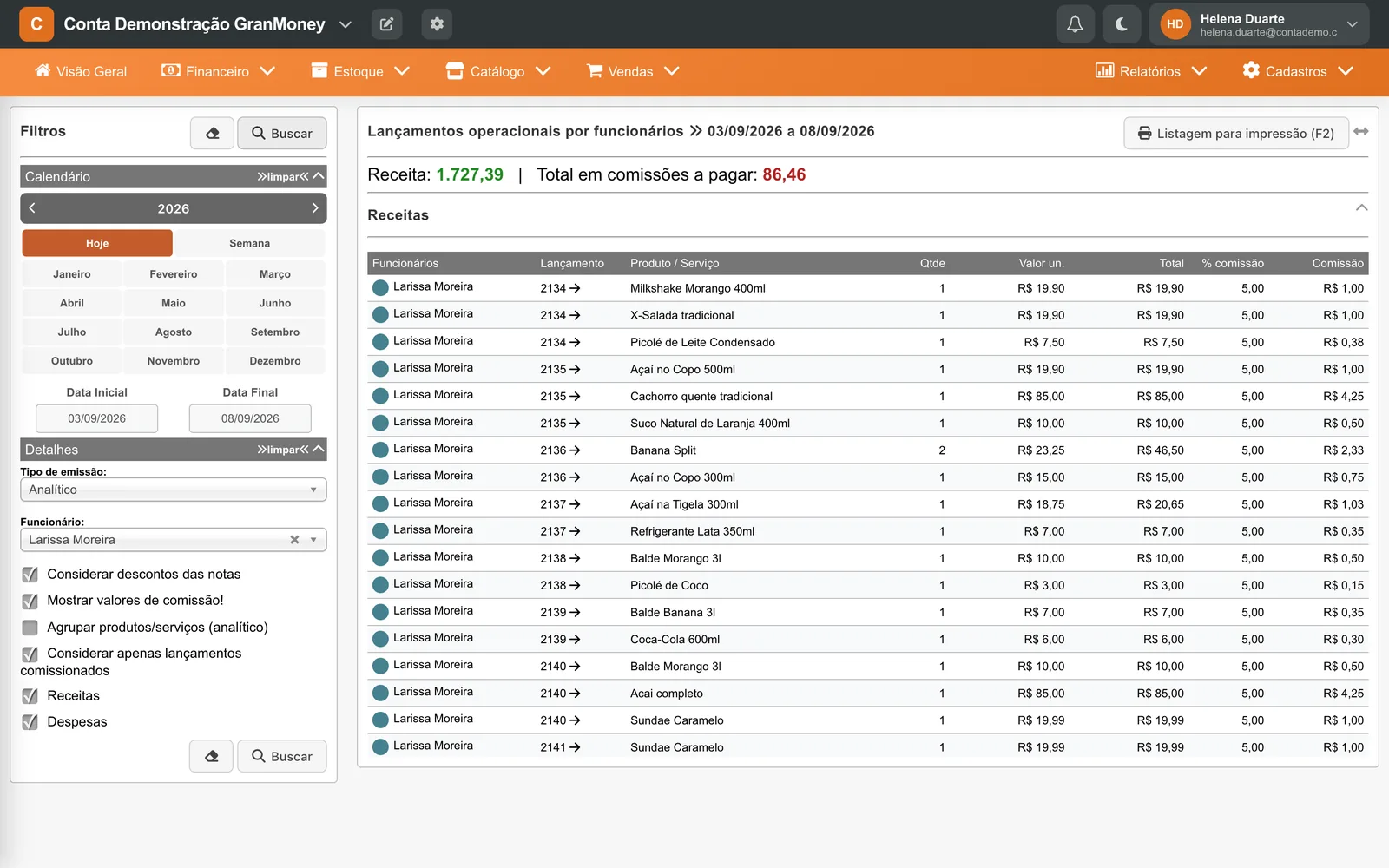Click Data Inicial date field
1389x868 pixels.
click(x=97, y=418)
